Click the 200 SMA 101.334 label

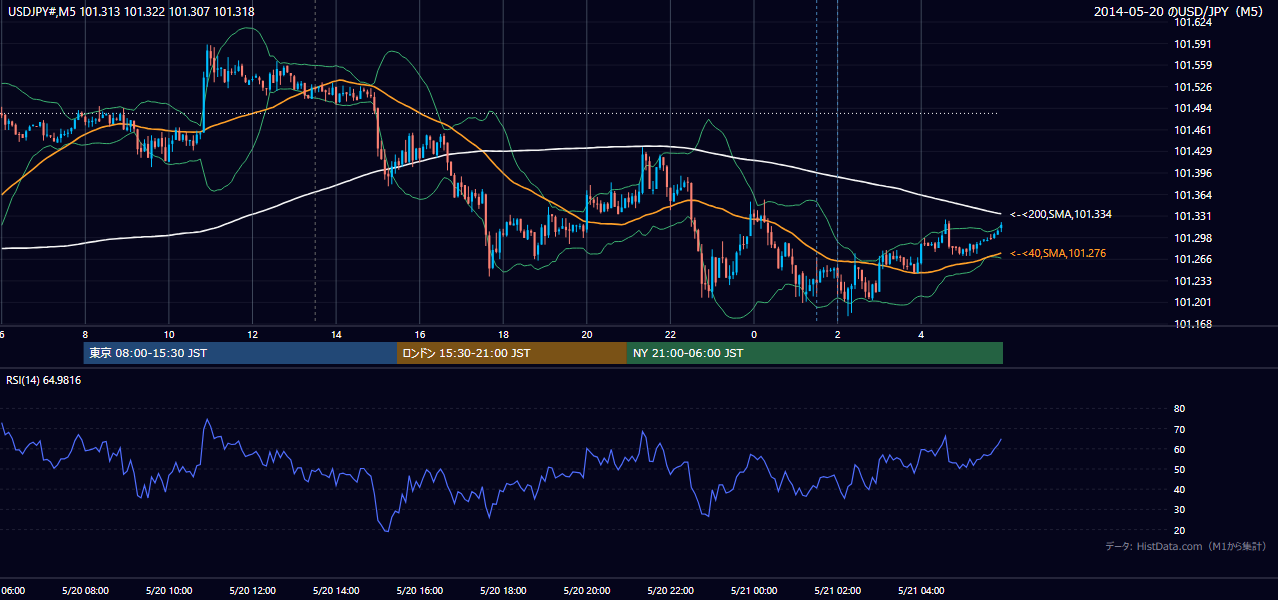pyautogui.click(x=1061, y=214)
